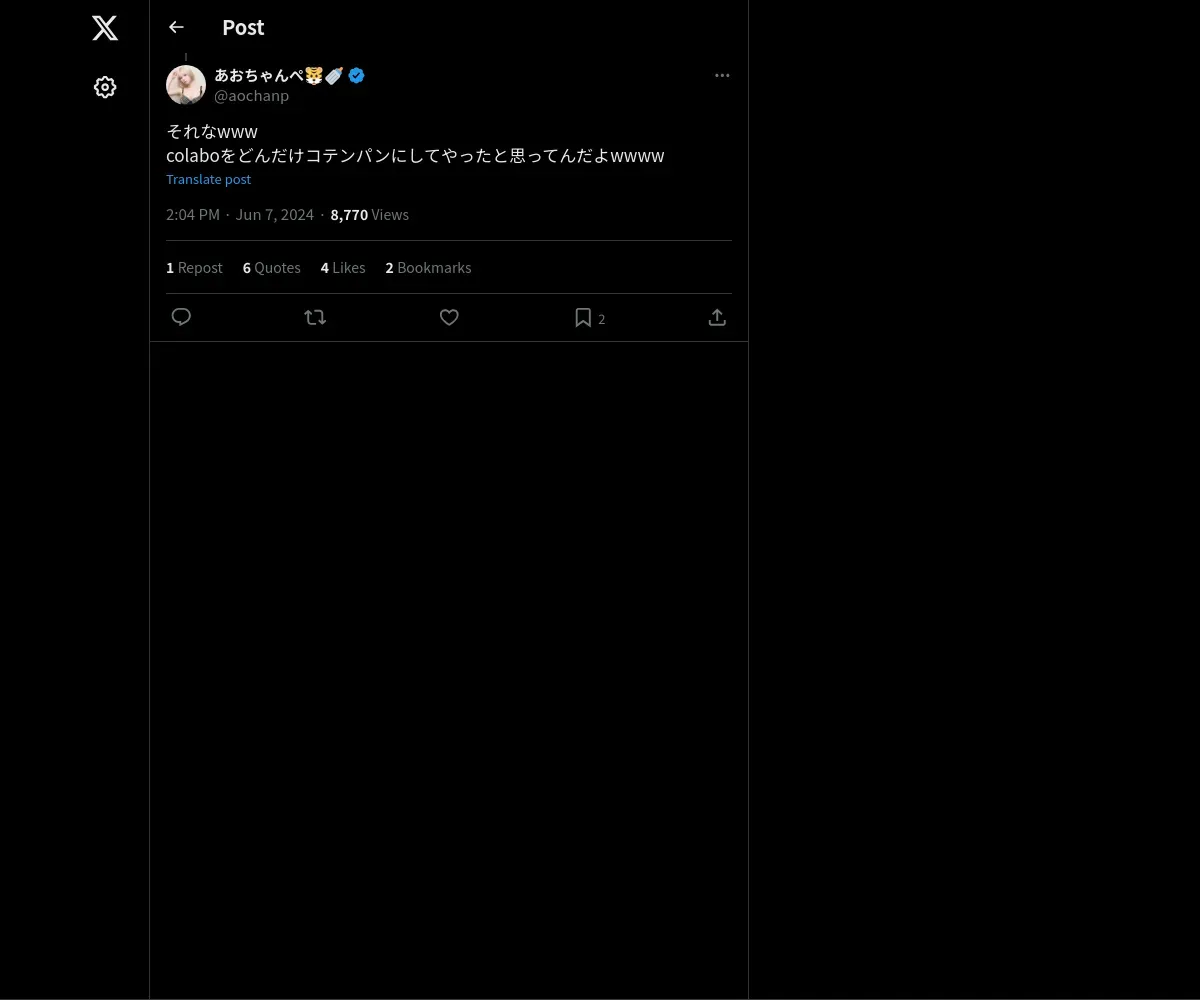The image size is (1200, 1000).
Task: View the 4 Likes count
Action: [343, 268]
